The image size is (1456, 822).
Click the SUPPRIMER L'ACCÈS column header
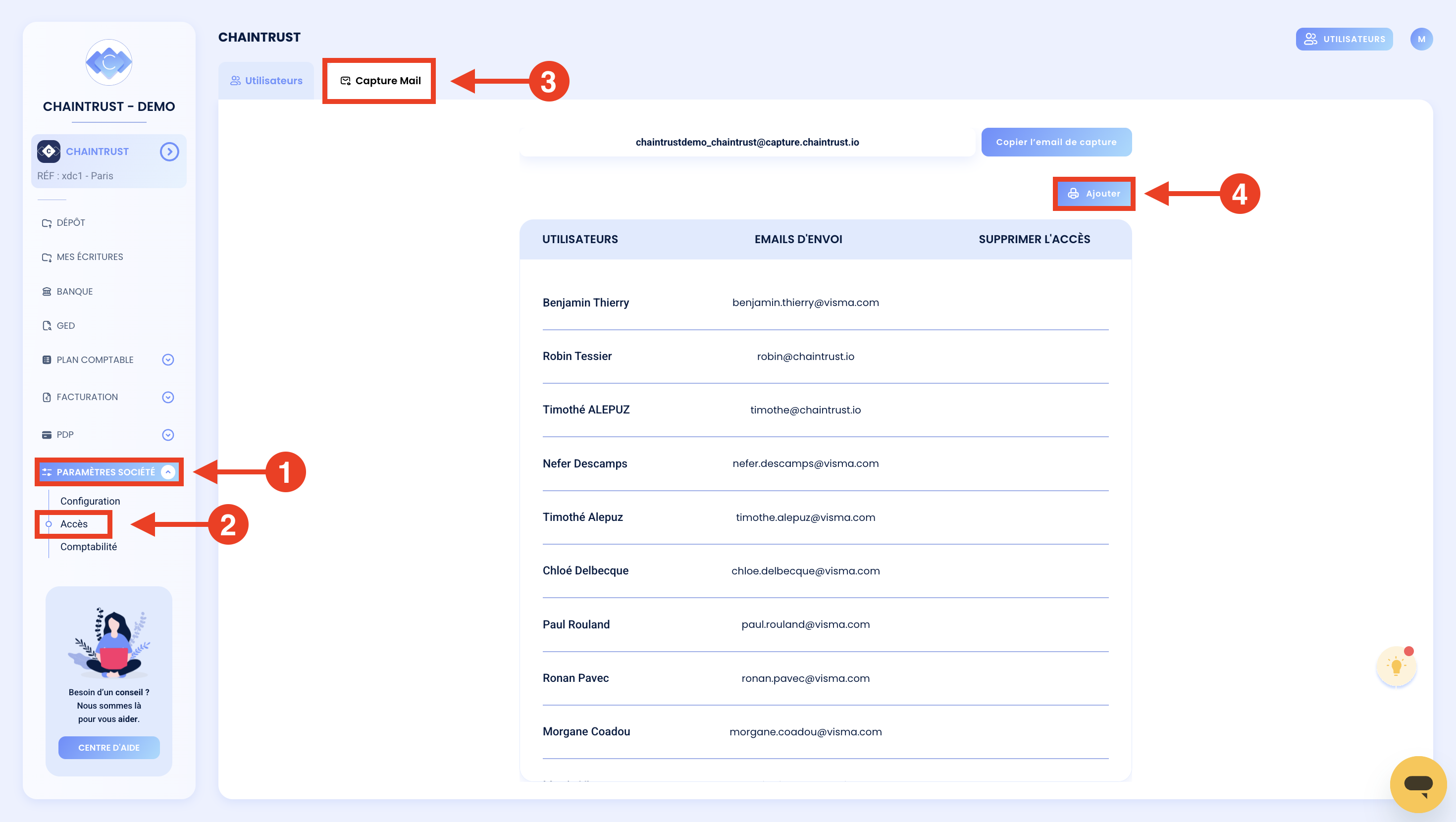[x=1035, y=239]
